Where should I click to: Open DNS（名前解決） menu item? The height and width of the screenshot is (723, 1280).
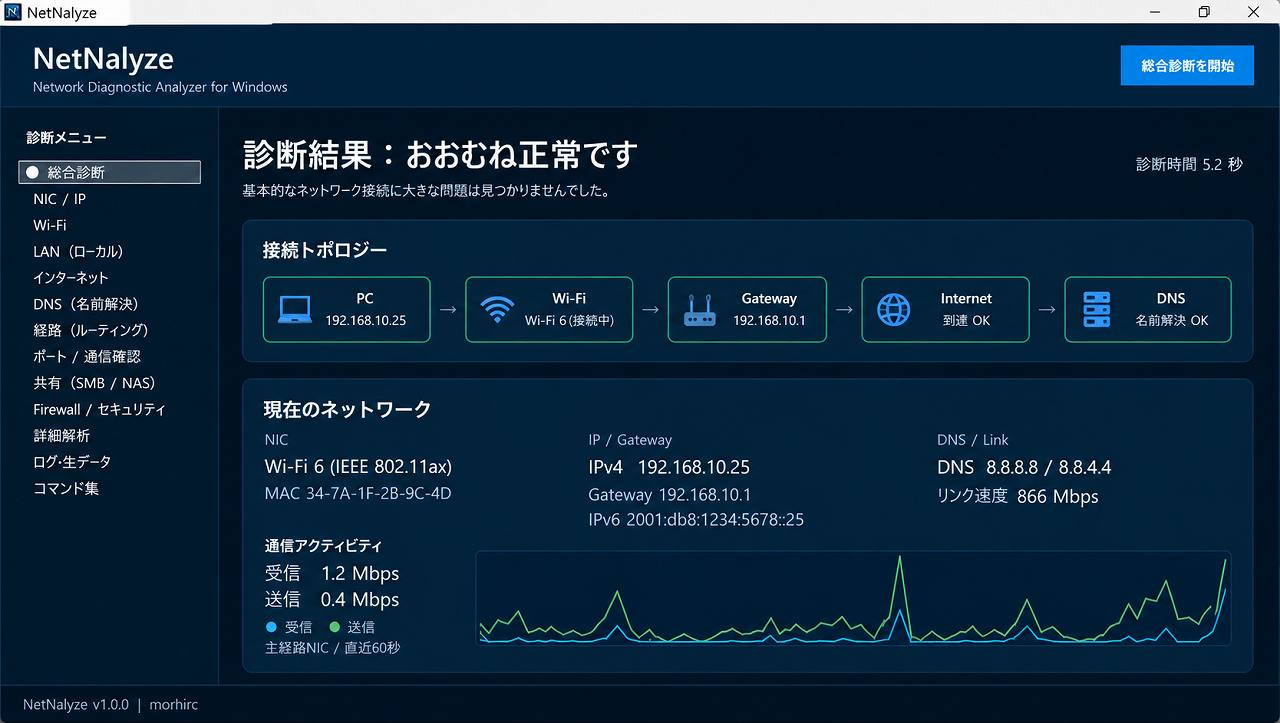click(x=86, y=303)
